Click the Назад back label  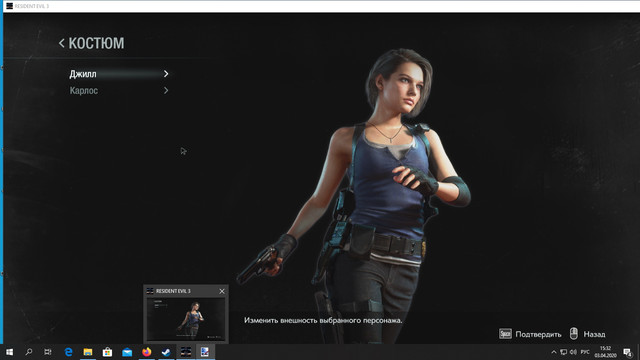(594, 334)
